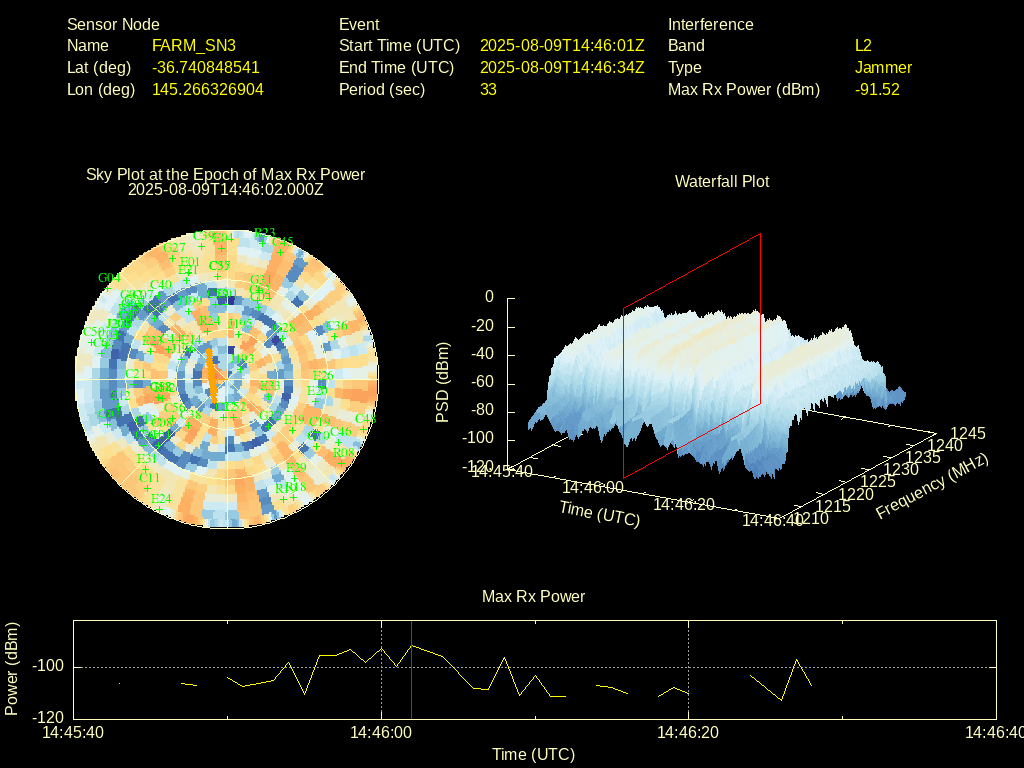
Task: Click the Waterfall Plot title
Action: 722,181
